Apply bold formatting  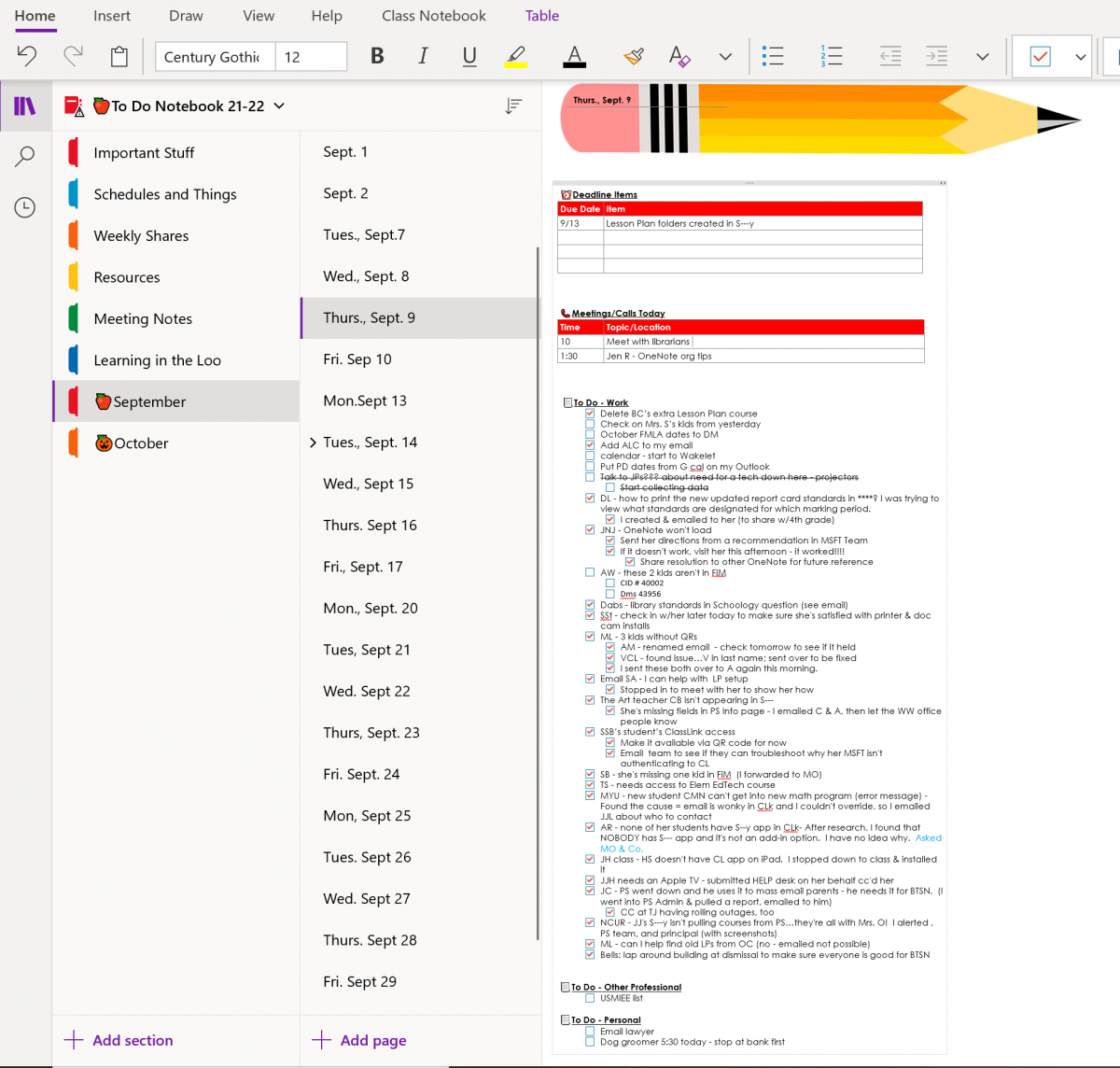click(x=377, y=56)
